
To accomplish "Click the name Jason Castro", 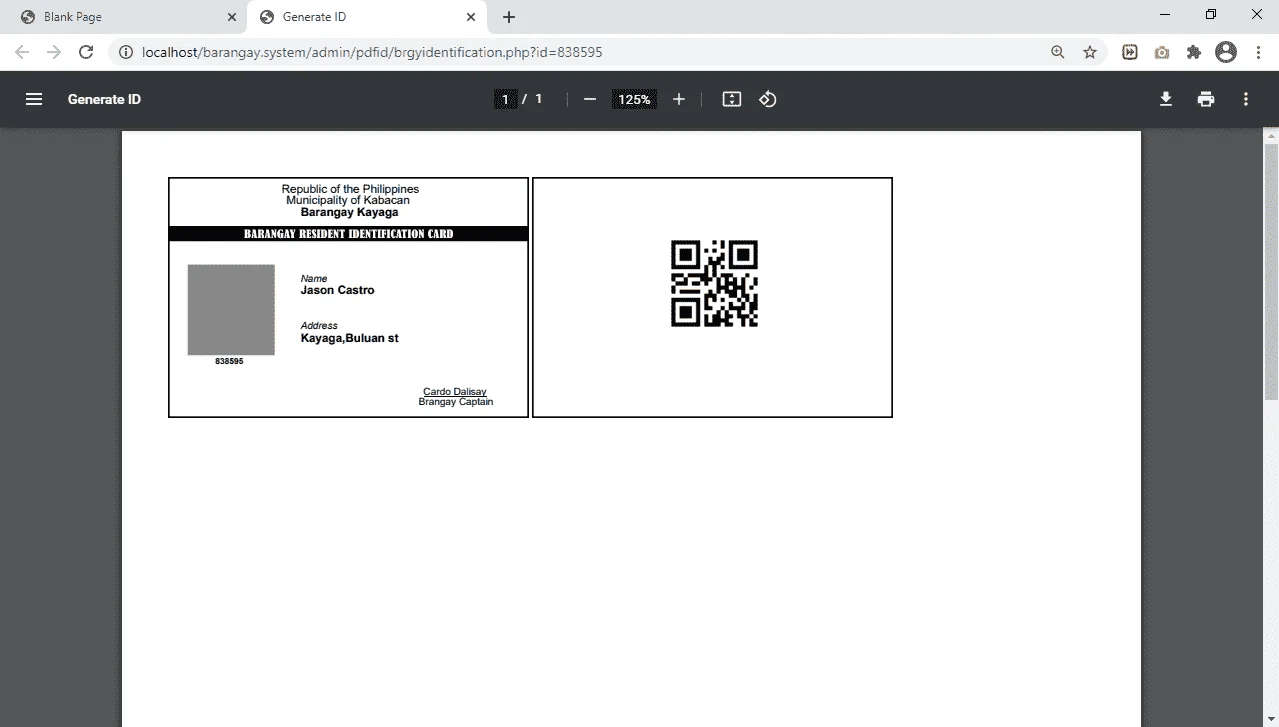I will (338, 290).
